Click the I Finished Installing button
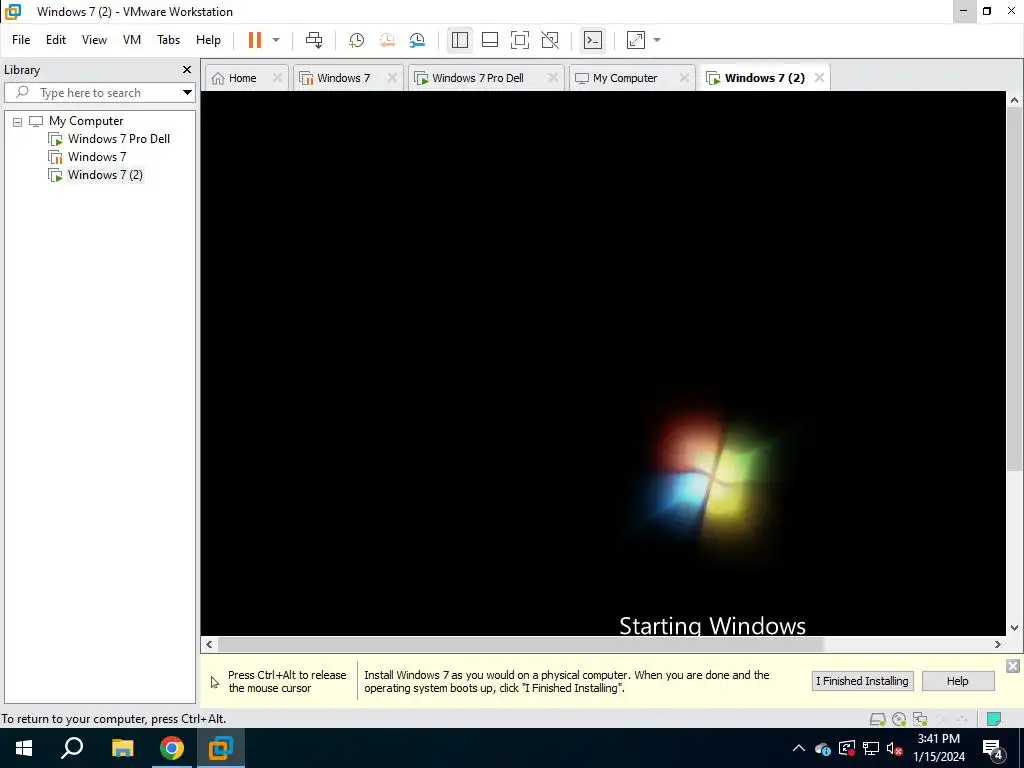This screenshot has height=768, width=1024. point(862,681)
